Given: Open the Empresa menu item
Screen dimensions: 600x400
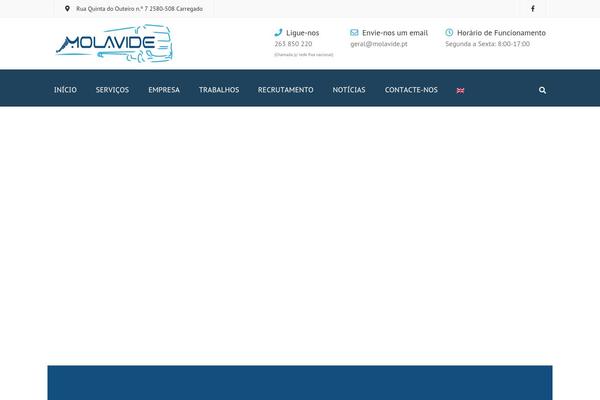Looking at the screenshot, I should pos(164,90).
